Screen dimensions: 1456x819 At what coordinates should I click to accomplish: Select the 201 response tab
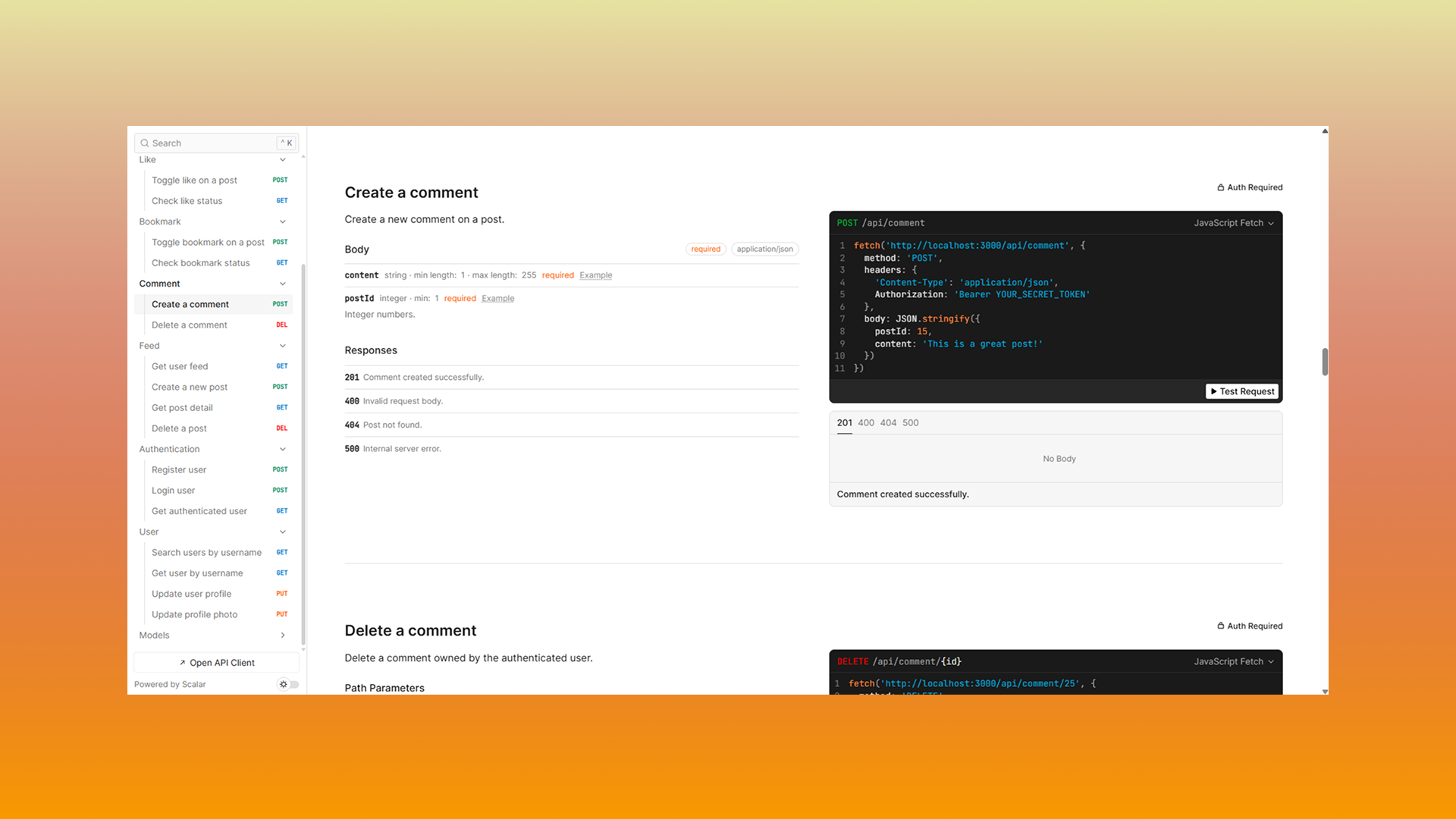point(844,423)
